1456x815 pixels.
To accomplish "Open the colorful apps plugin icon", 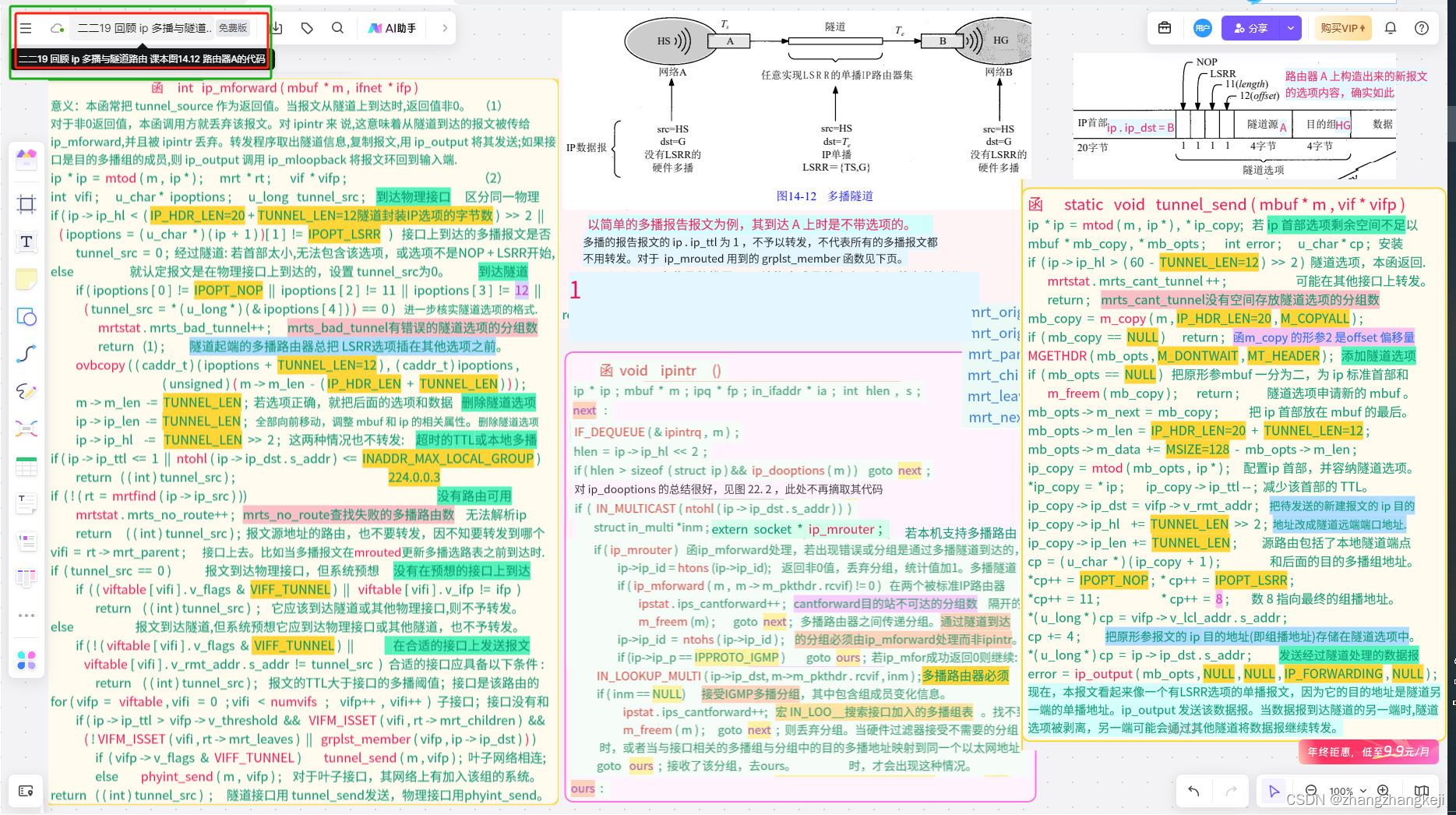I will [26, 661].
